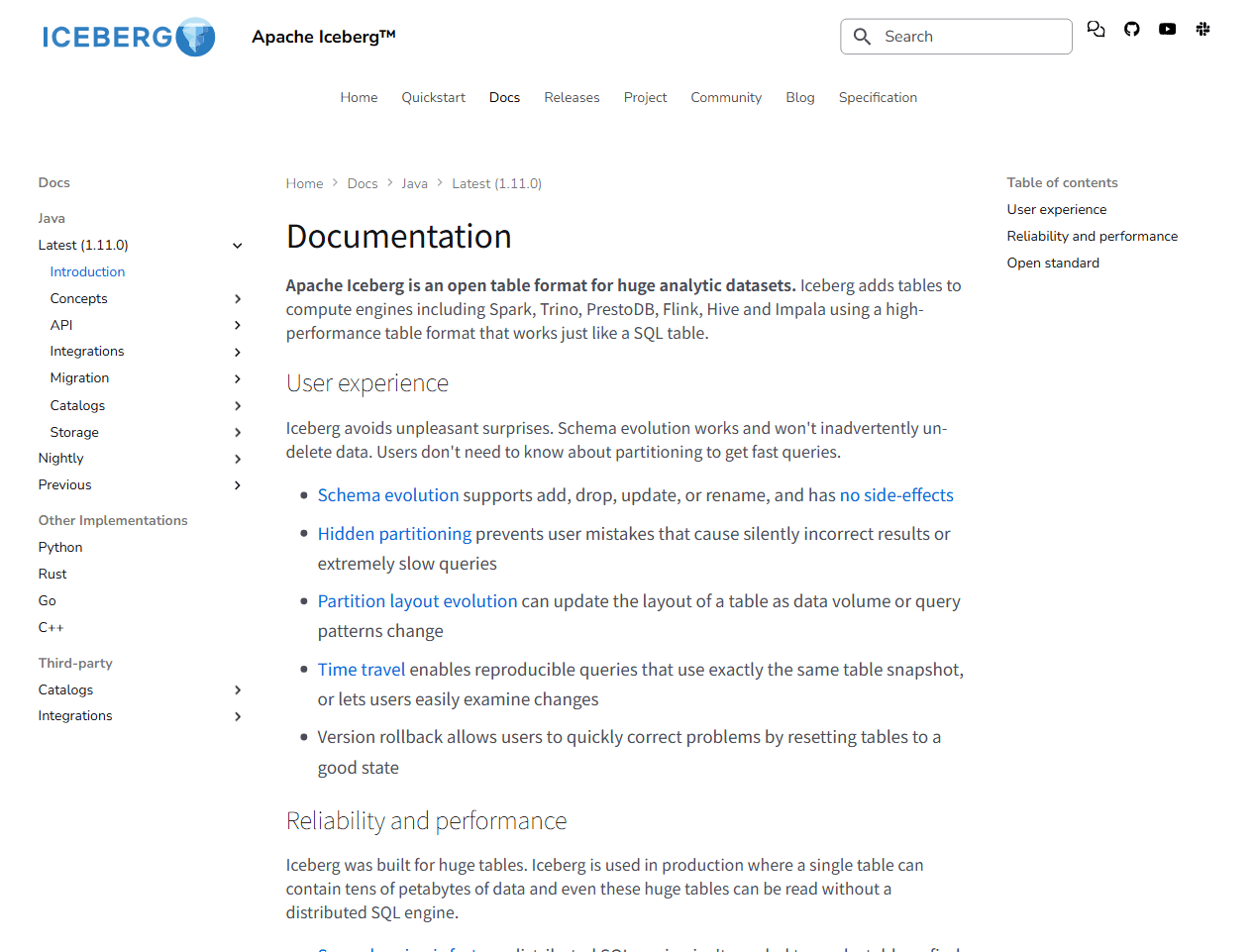Expand the Nightly section chevron
The height and width of the screenshot is (952, 1254).
point(238,459)
